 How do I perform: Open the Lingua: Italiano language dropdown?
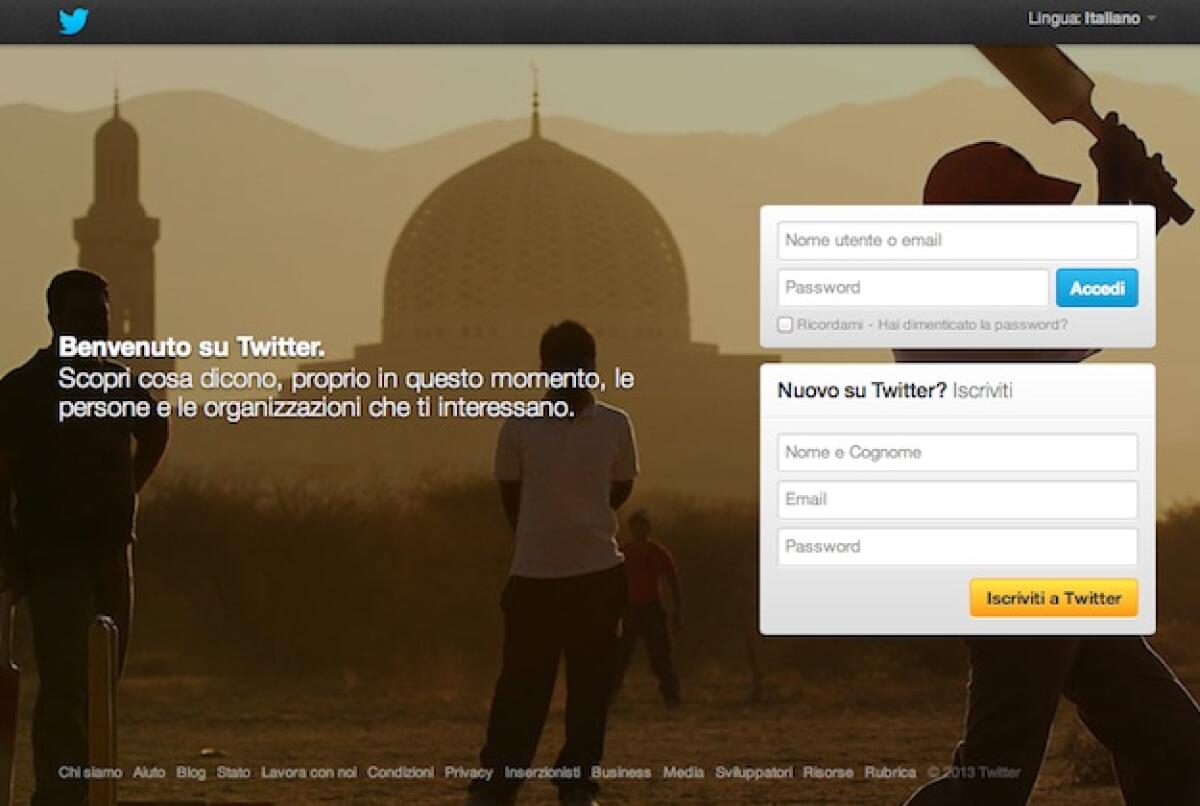tap(1091, 19)
